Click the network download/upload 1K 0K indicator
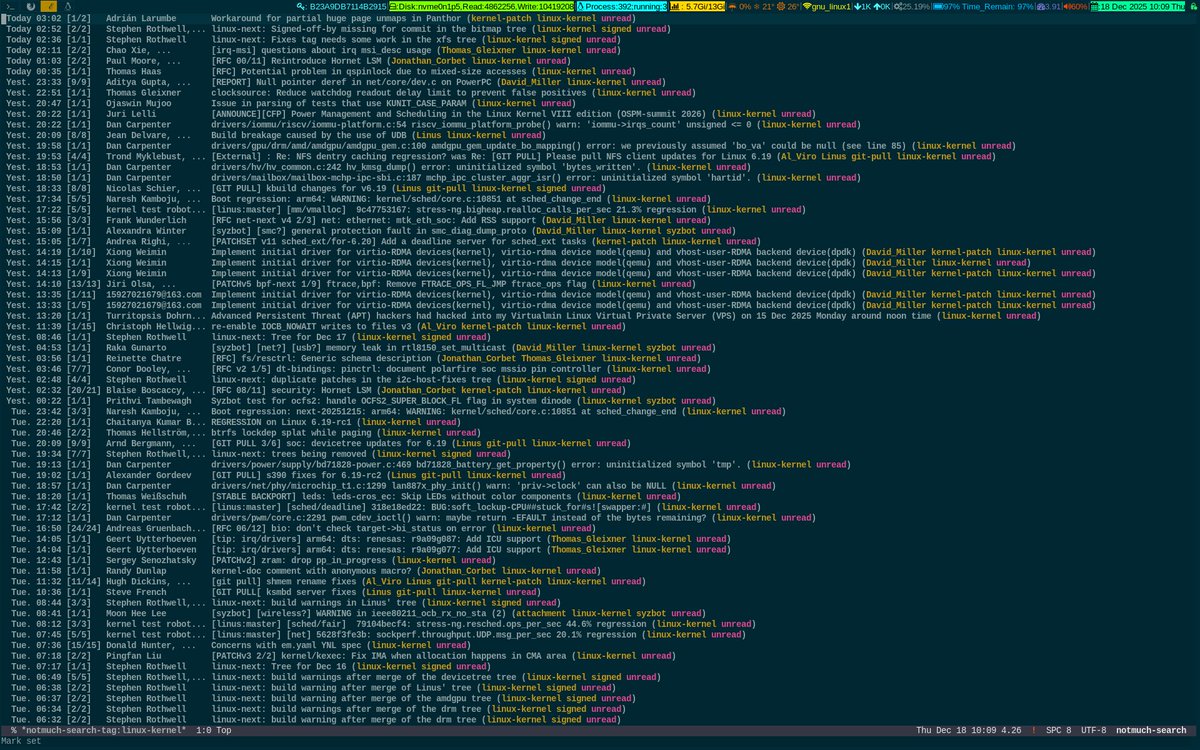1200x750 pixels. coord(874,7)
